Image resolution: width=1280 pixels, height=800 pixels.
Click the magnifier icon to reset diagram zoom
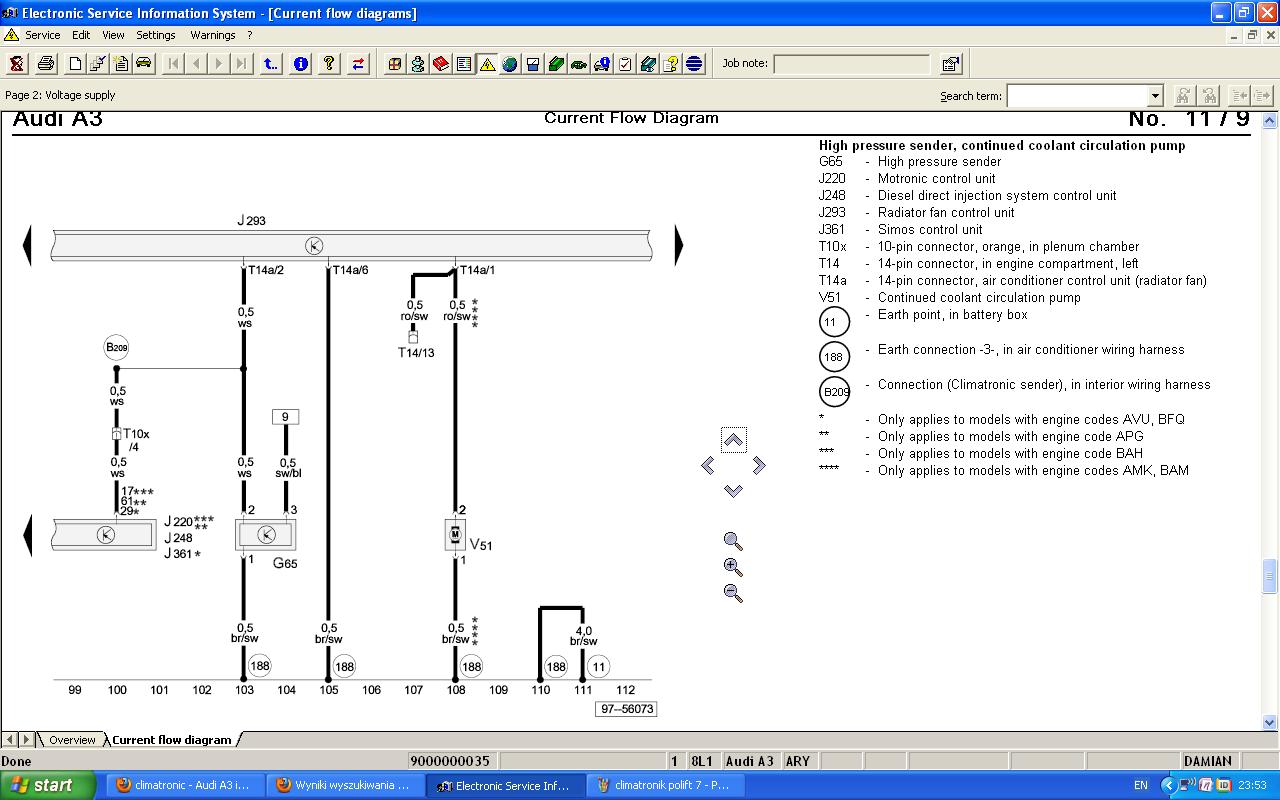point(733,541)
